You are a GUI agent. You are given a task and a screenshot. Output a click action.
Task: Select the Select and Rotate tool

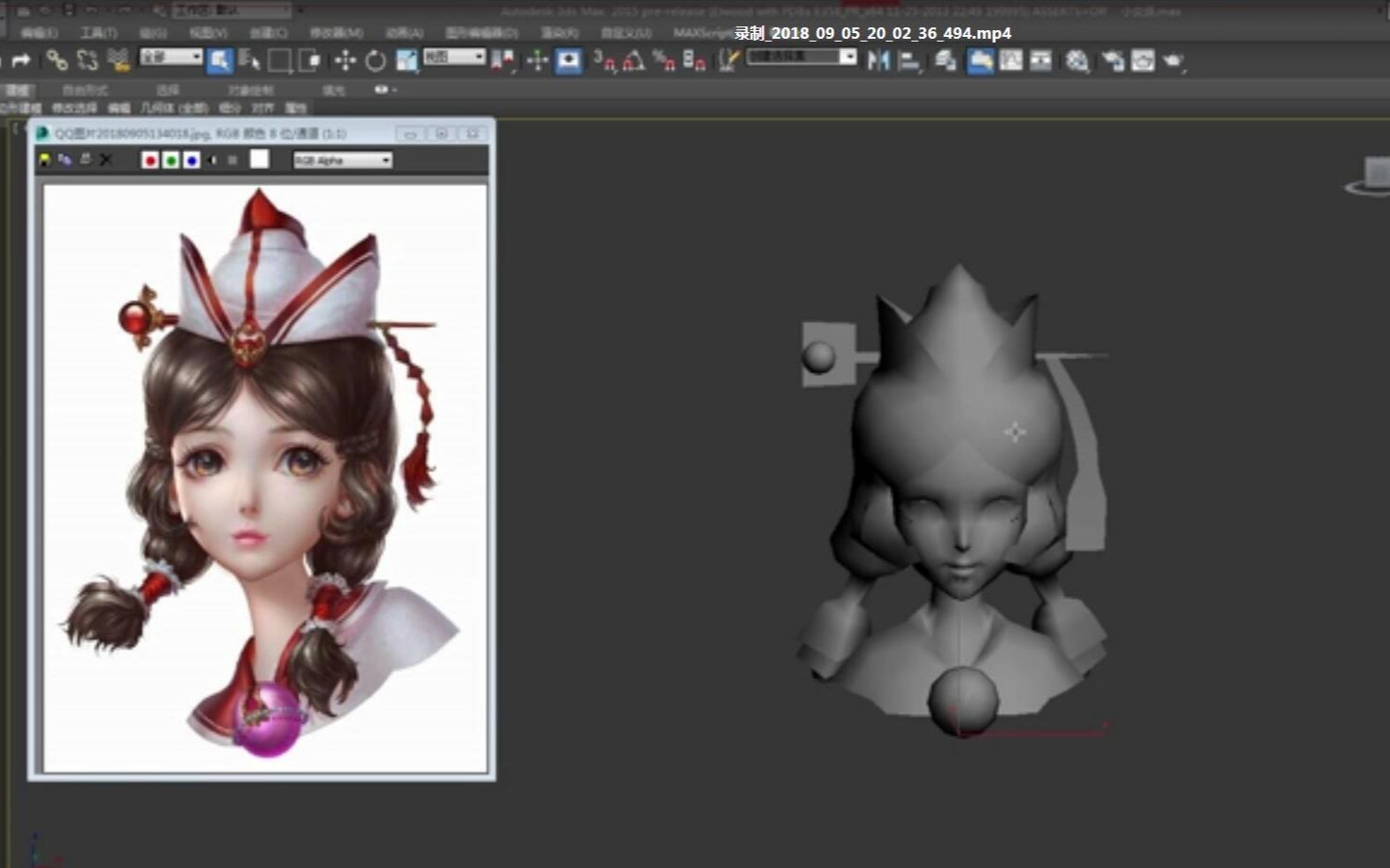click(x=375, y=61)
